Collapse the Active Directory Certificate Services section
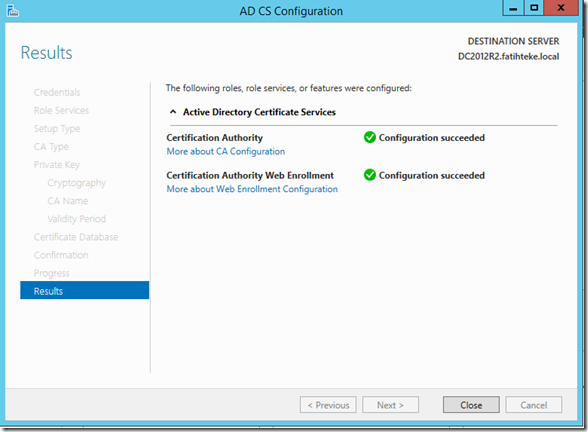This screenshot has height=432, width=588. coord(173,112)
